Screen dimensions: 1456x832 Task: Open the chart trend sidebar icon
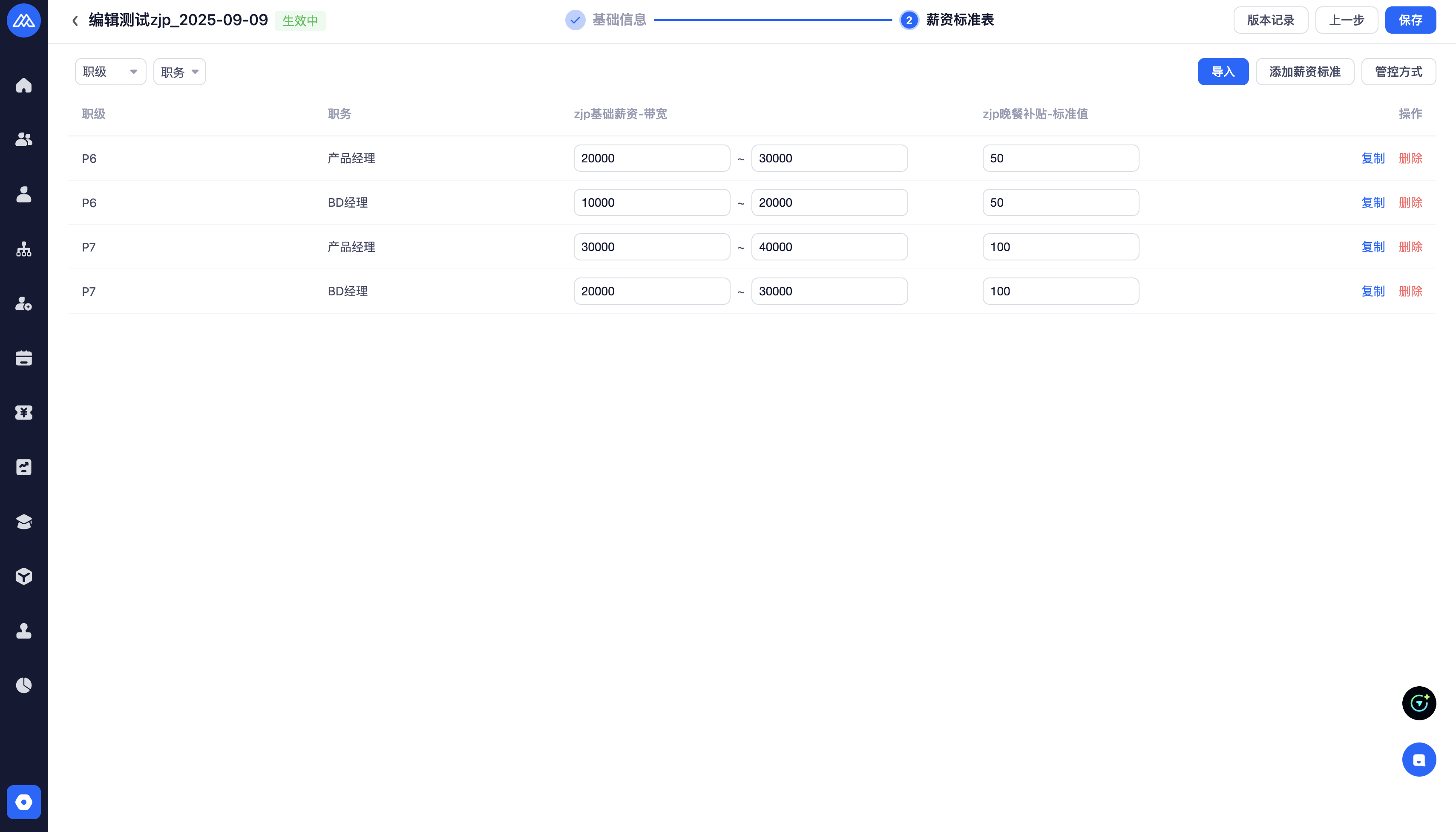[x=23, y=468]
